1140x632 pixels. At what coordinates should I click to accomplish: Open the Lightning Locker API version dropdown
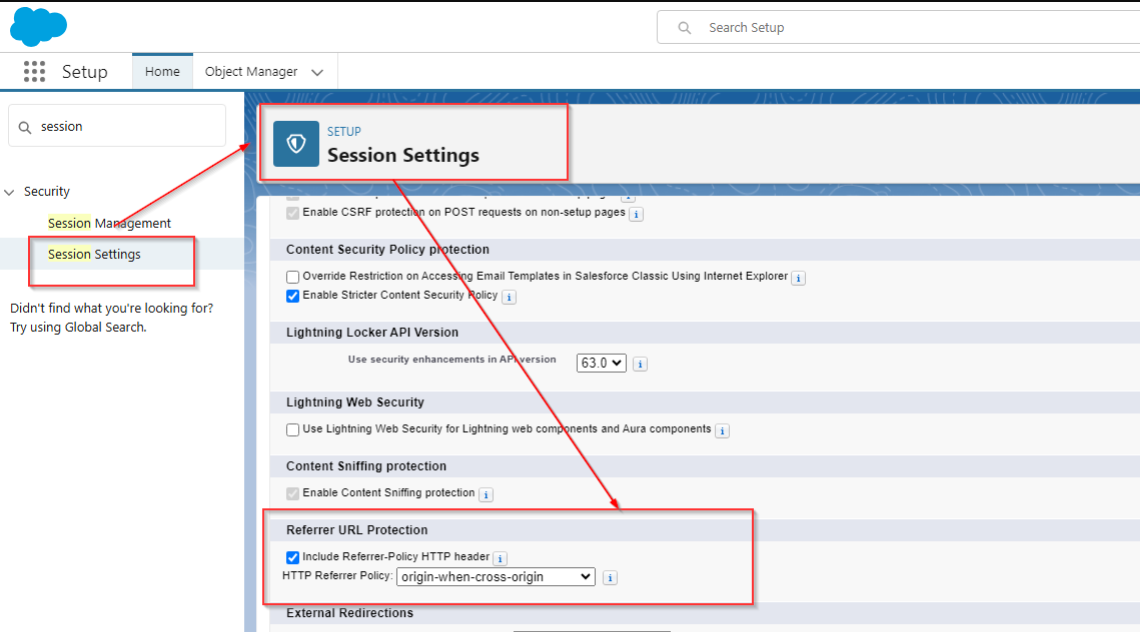(601, 363)
